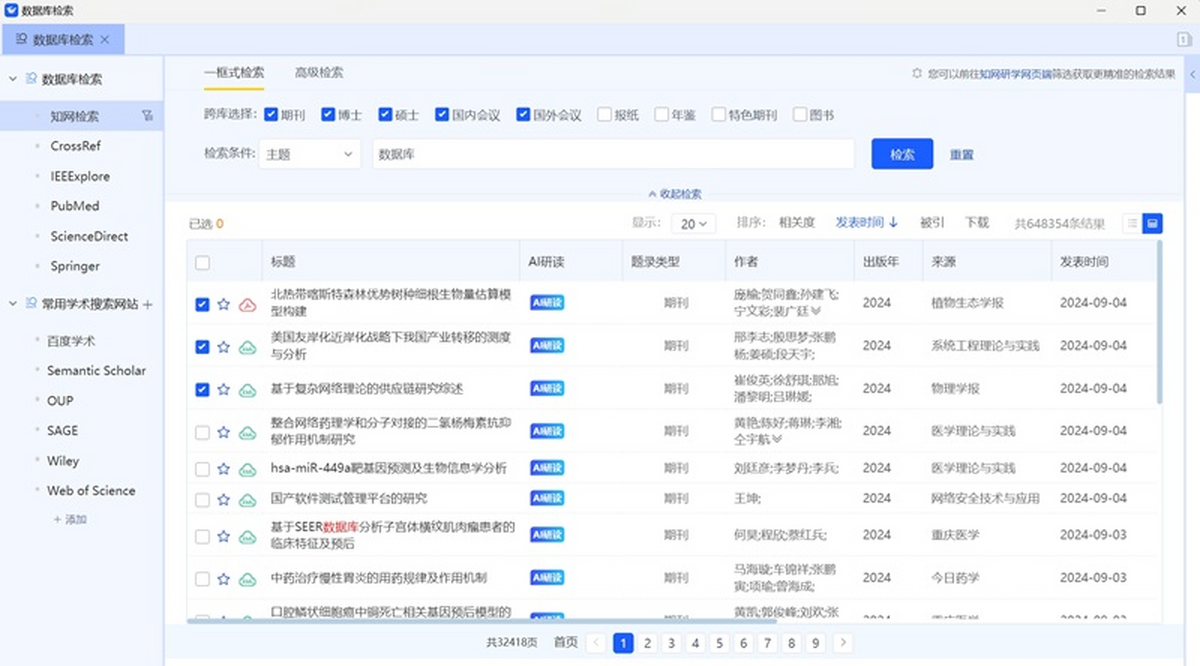Click the filter icon beside 知网检索

(x=148, y=116)
